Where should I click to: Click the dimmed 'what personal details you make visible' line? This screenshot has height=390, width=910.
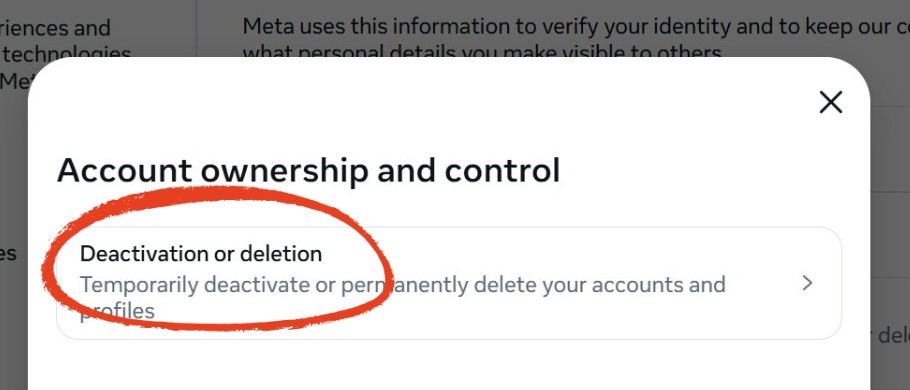(482, 53)
